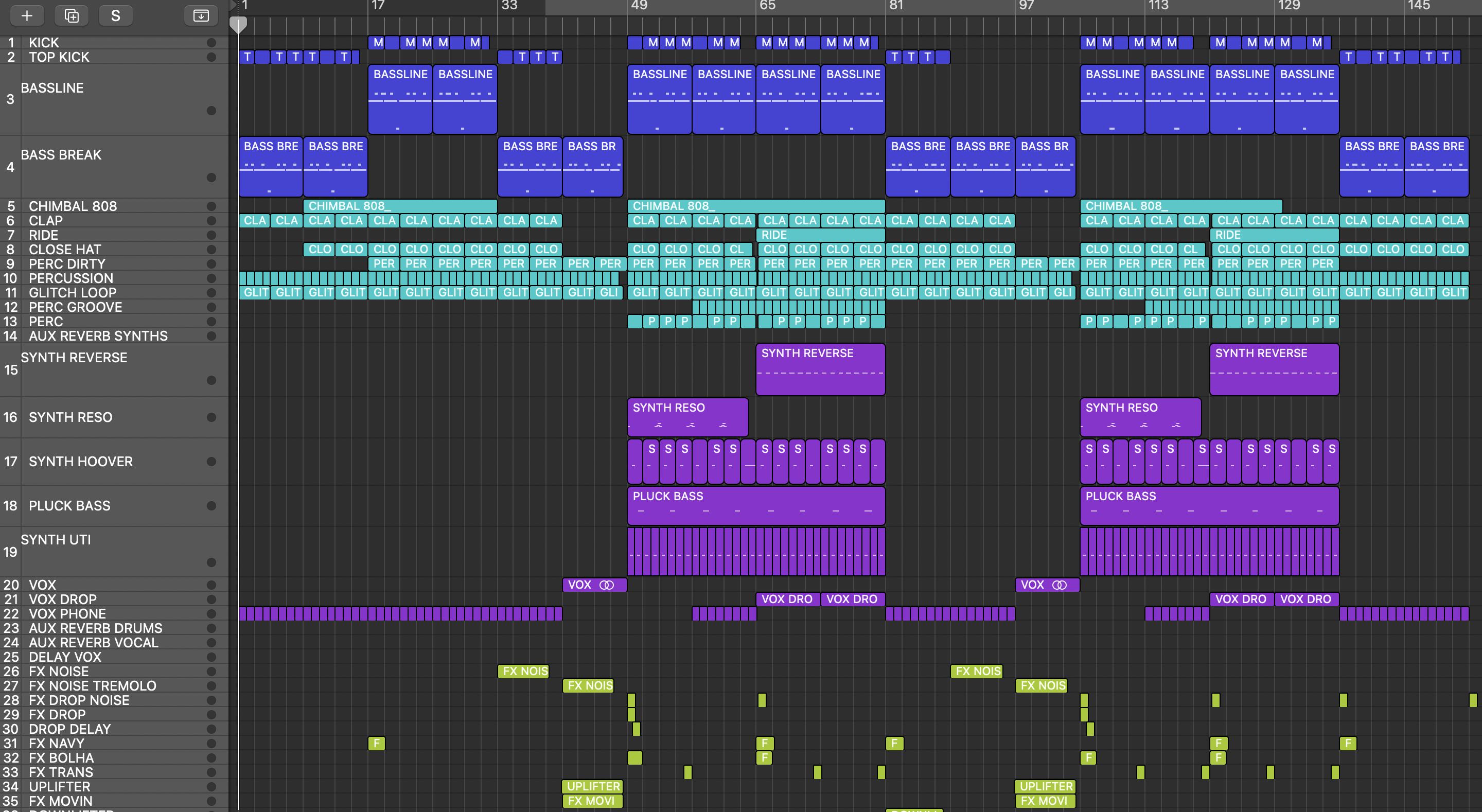1482x812 pixels.
Task: Select the first SYNTH RESO region
Action: pos(687,417)
